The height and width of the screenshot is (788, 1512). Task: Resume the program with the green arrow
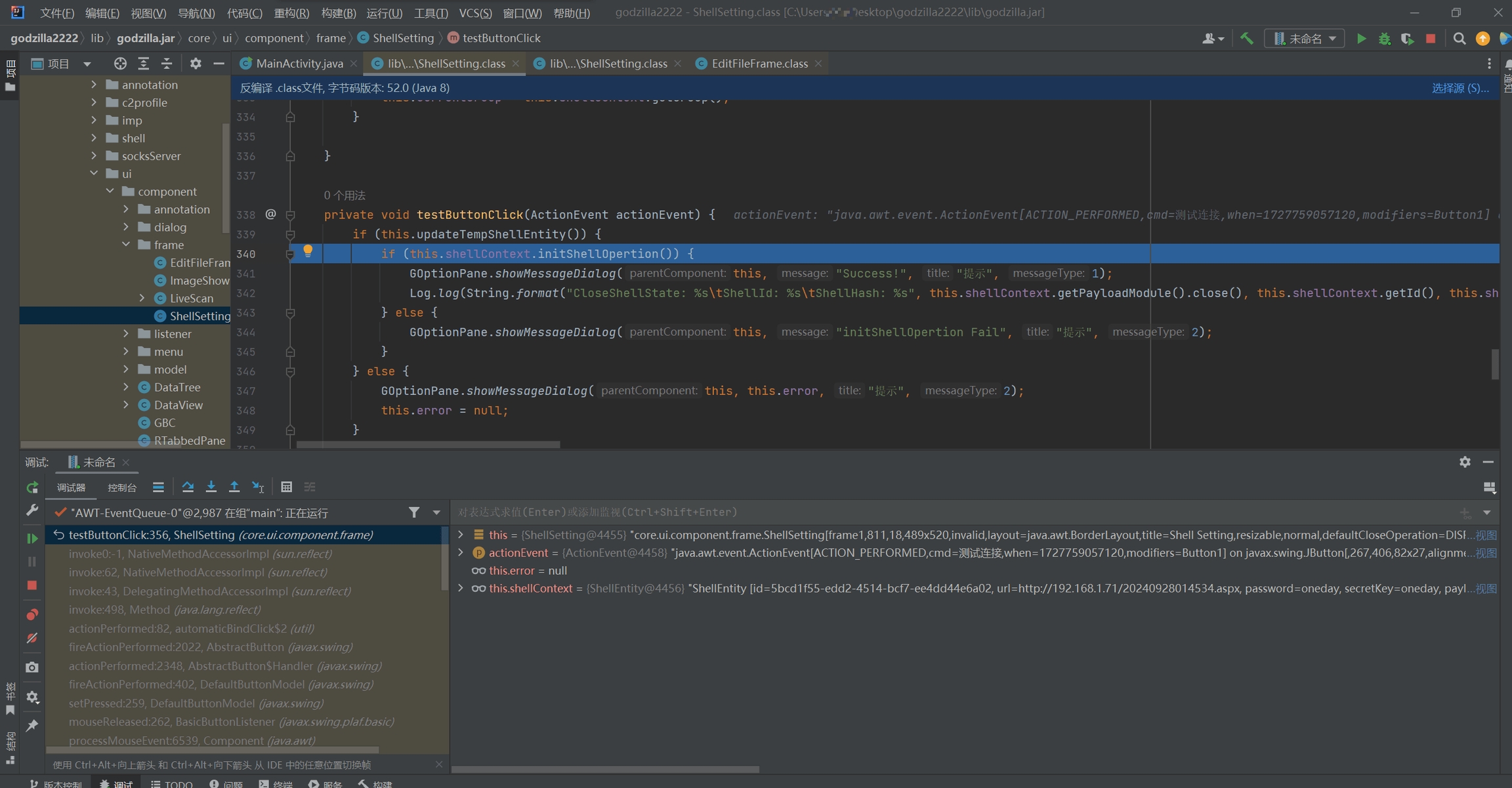(31, 538)
